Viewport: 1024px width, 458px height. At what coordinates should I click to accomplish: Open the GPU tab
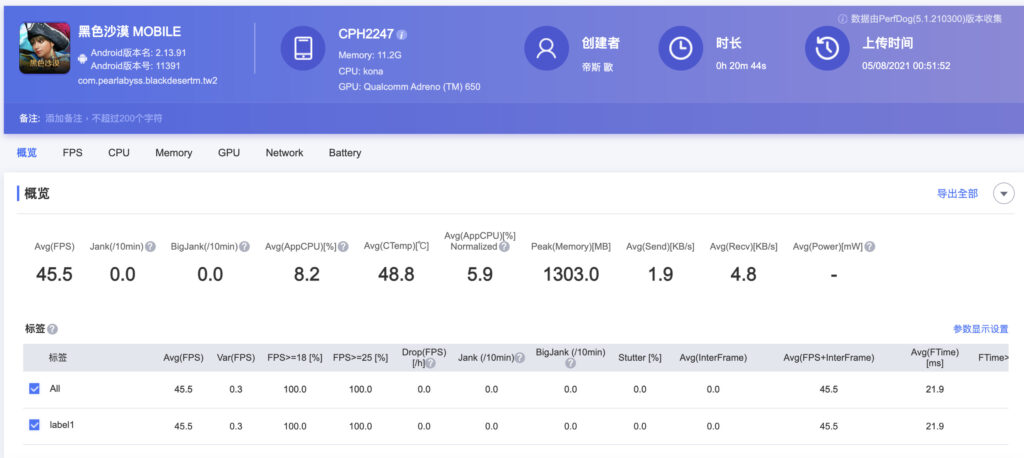(229, 153)
